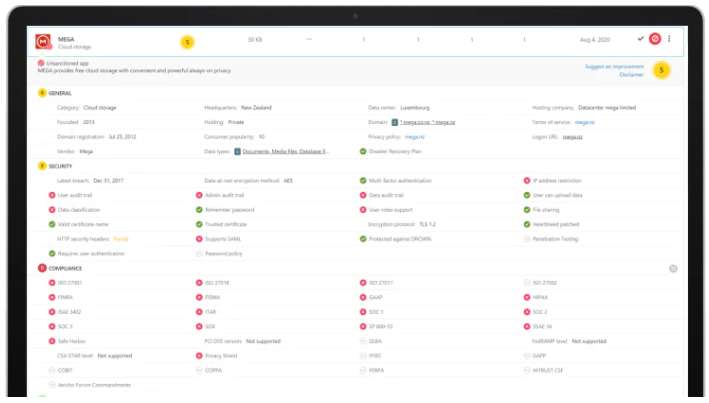This screenshot has height=403, width=709.
Task: Click the TLS 1.2 encryption protocol value
Action: (x=427, y=224)
